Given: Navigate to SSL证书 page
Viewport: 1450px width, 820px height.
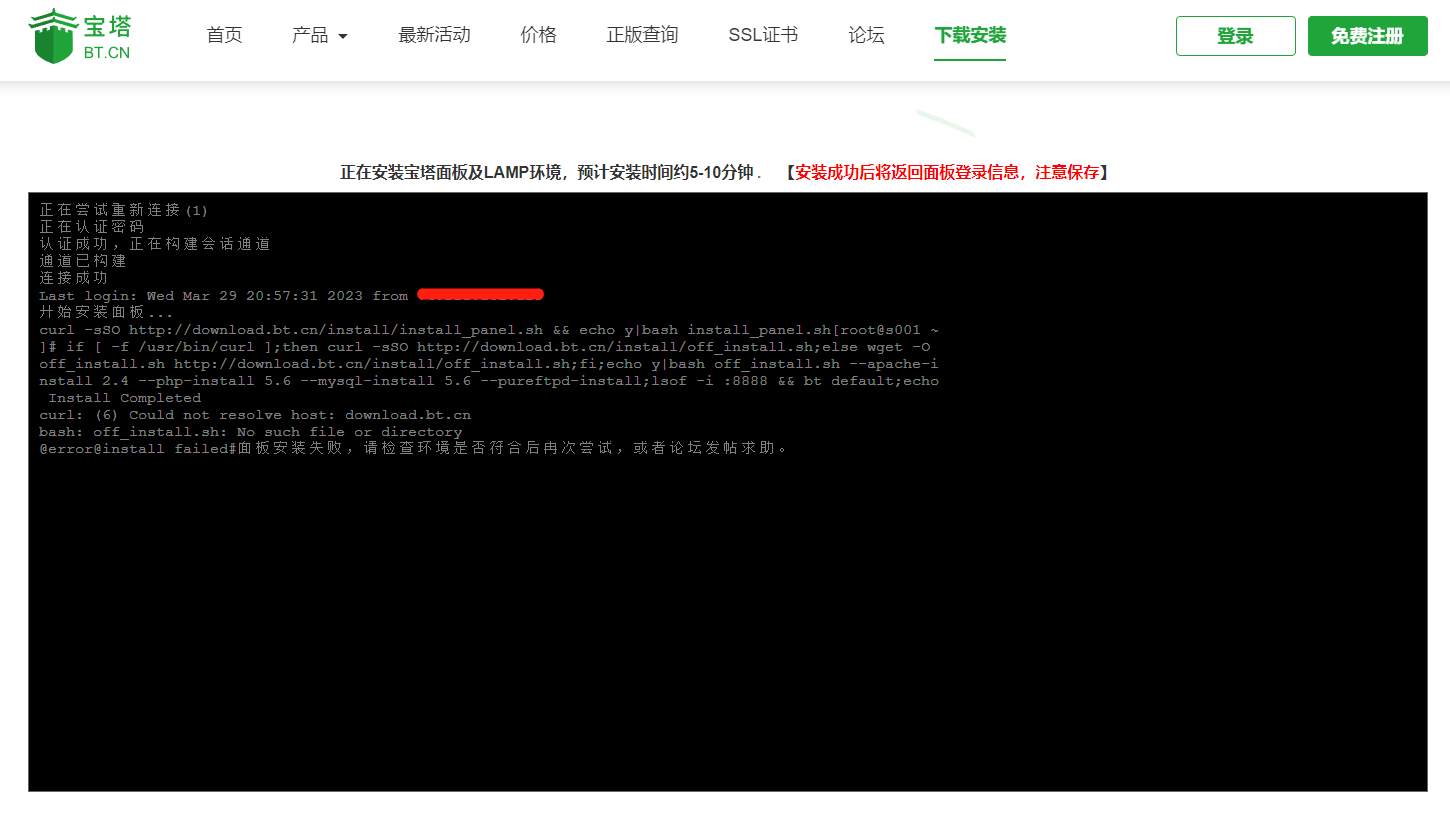Looking at the screenshot, I should click(763, 36).
